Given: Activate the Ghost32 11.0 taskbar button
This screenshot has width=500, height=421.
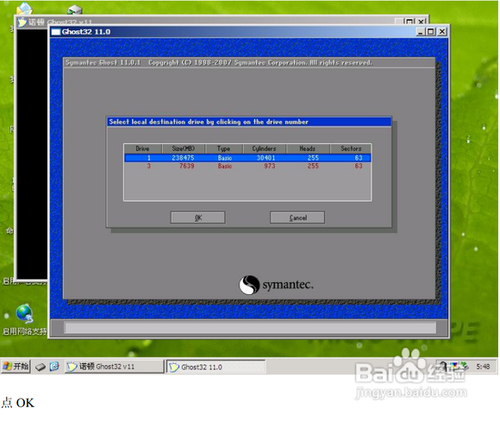Looking at the screenshot, I should pyautogui.click(x=216, y=367).
